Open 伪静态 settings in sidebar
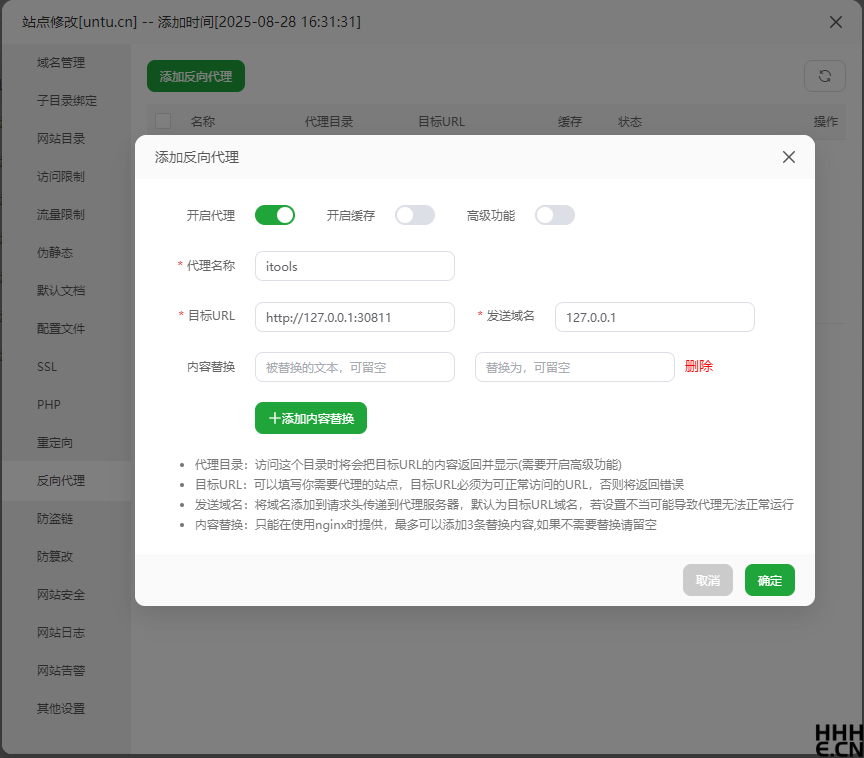This screenshot has height=758, width=864. point(55,253)
